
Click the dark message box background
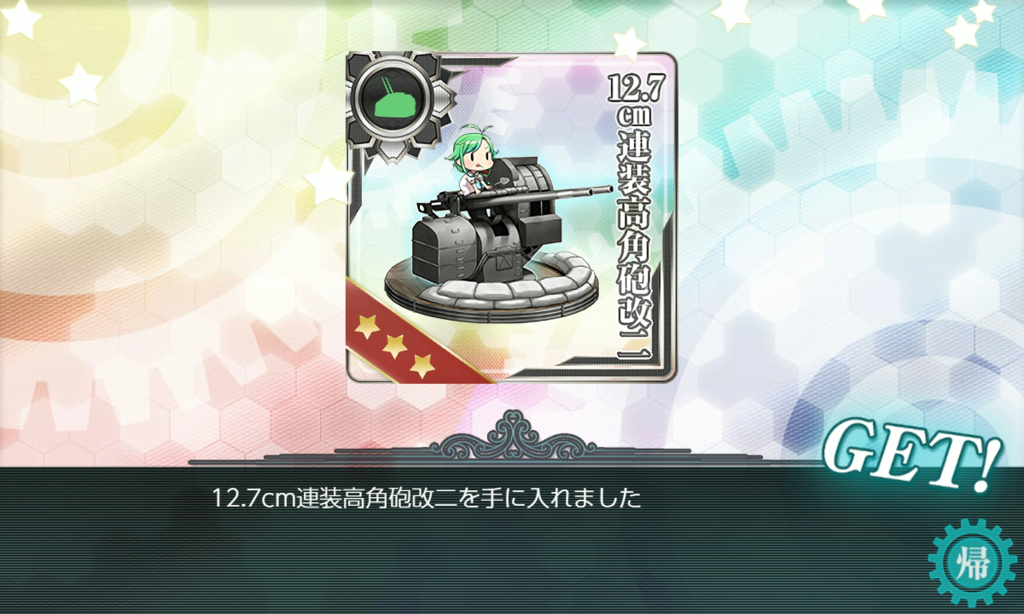[512, 540]
